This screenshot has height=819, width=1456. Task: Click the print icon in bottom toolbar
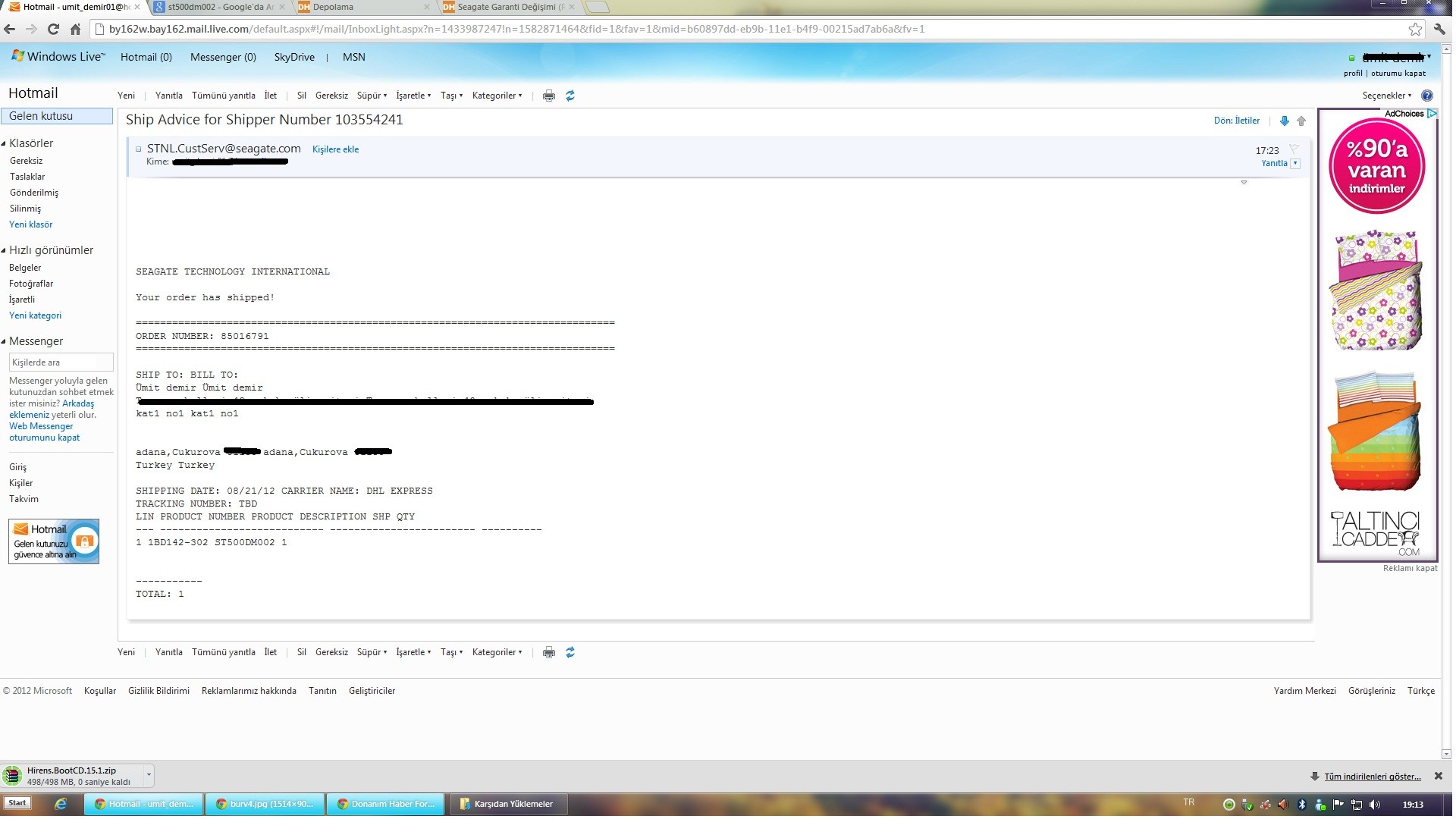pyautogui.click(x=550, y=654)
